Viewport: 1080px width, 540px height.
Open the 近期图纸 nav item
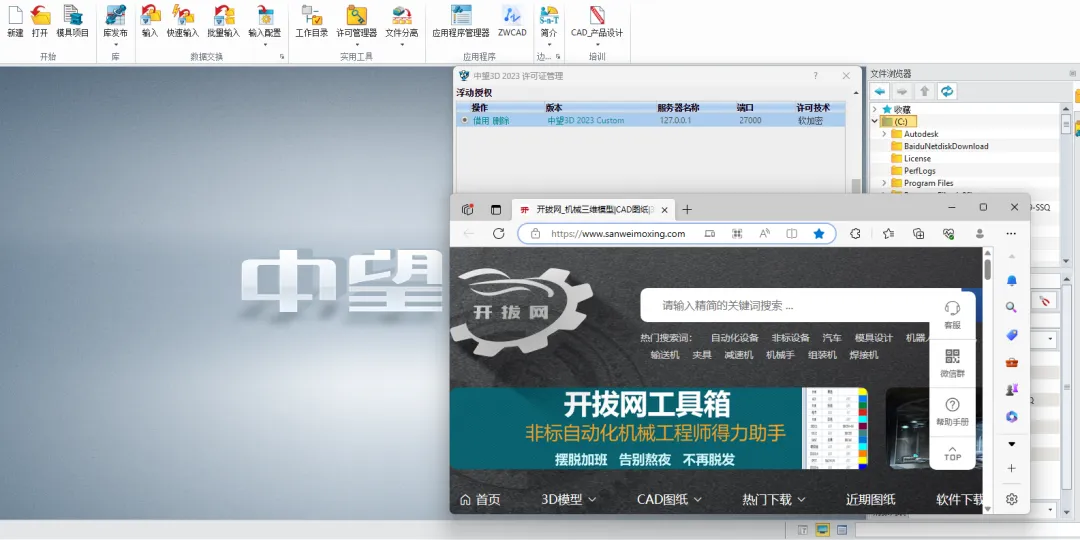pos(871,499)
